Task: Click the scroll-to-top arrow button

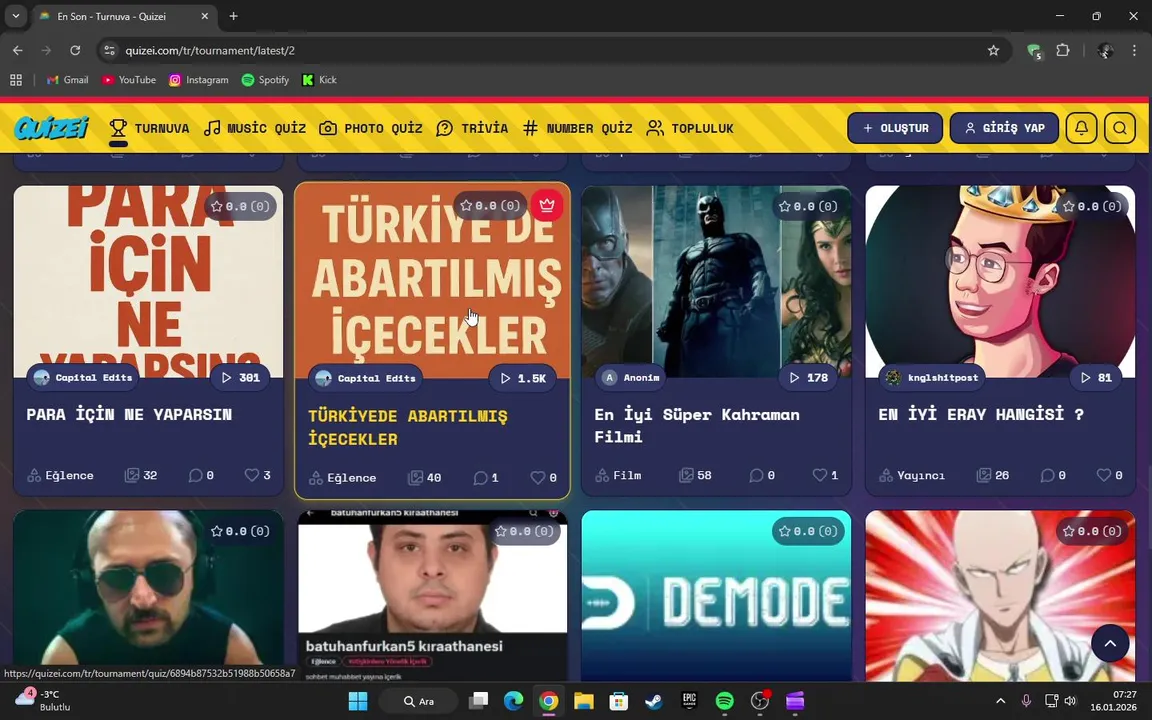Action: (1110, 644)
